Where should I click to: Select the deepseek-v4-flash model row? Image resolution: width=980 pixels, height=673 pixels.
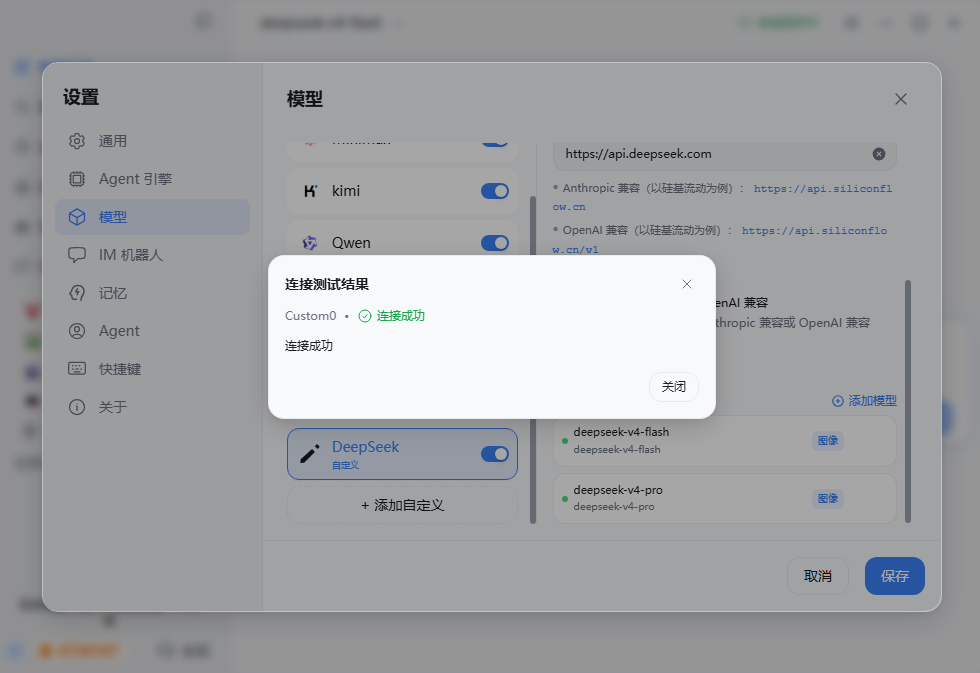click(725, 441)
